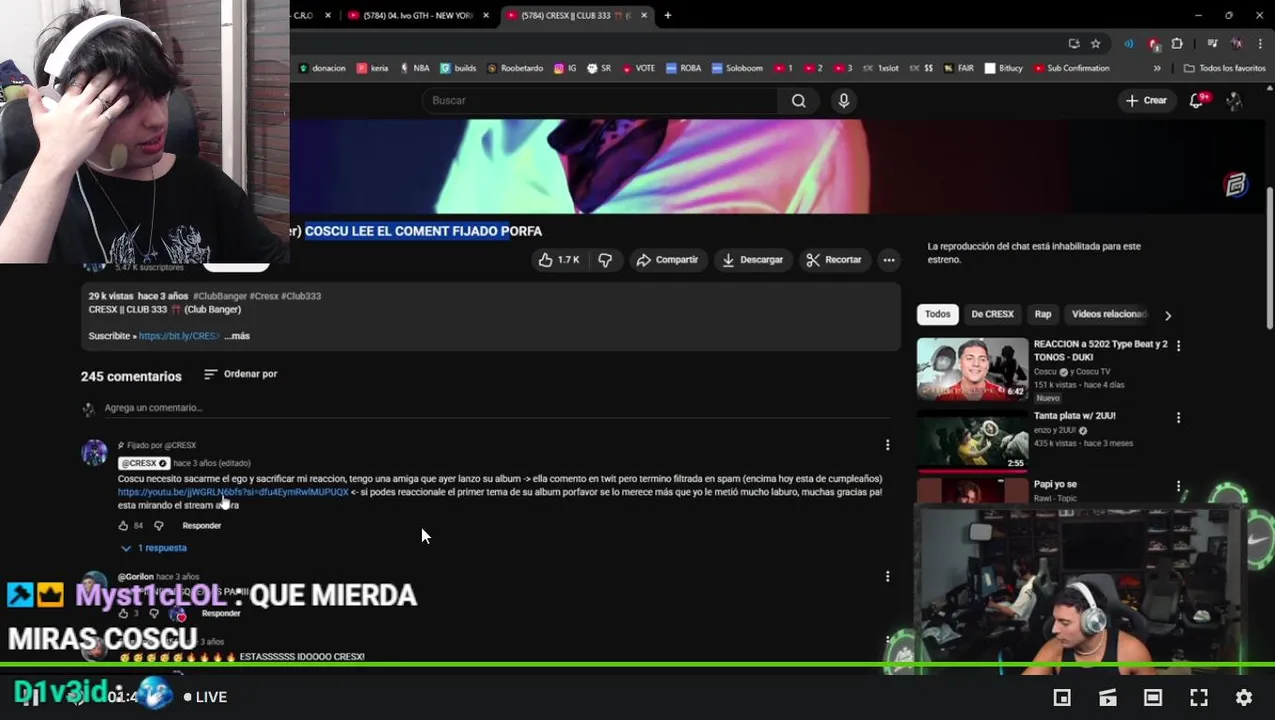Toggle theater mode in stream player
Viewport: 1275px width, 720px height.
pyautogui.click(x=1153, y=698)
